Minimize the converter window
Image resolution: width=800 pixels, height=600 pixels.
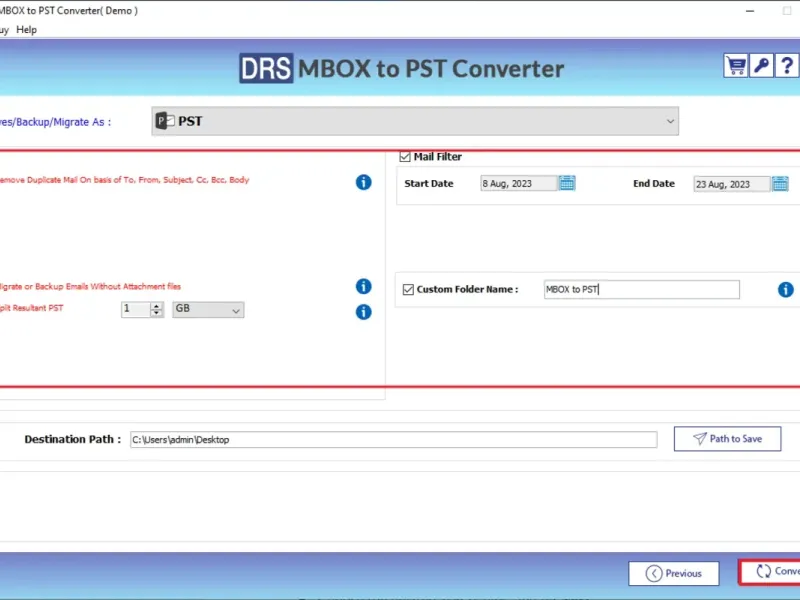[x=749, y=11]
